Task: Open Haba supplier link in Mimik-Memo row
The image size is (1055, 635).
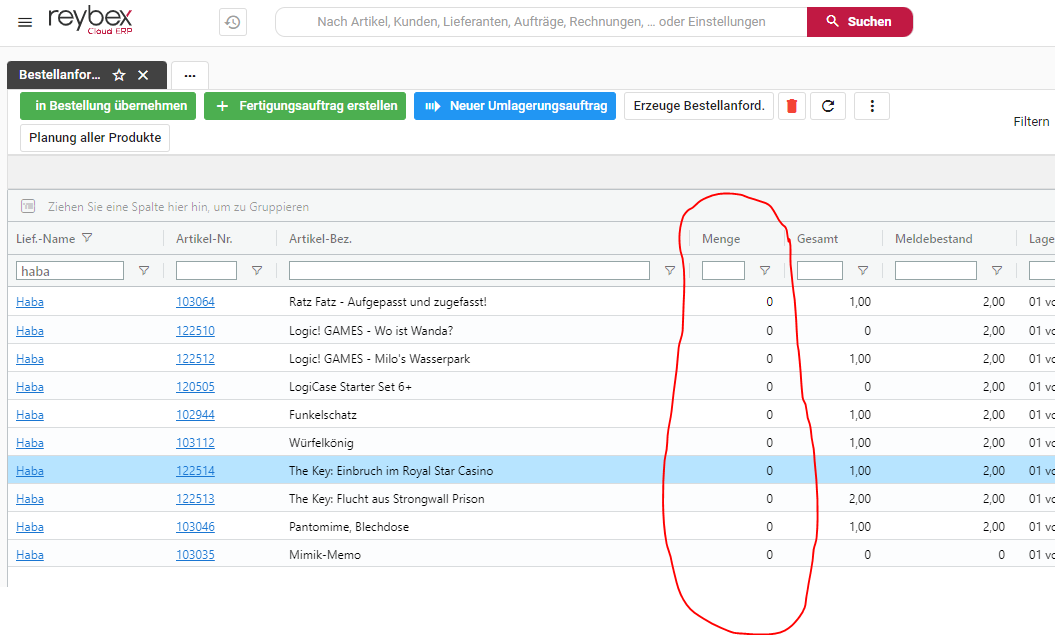Action: (30, 555)
